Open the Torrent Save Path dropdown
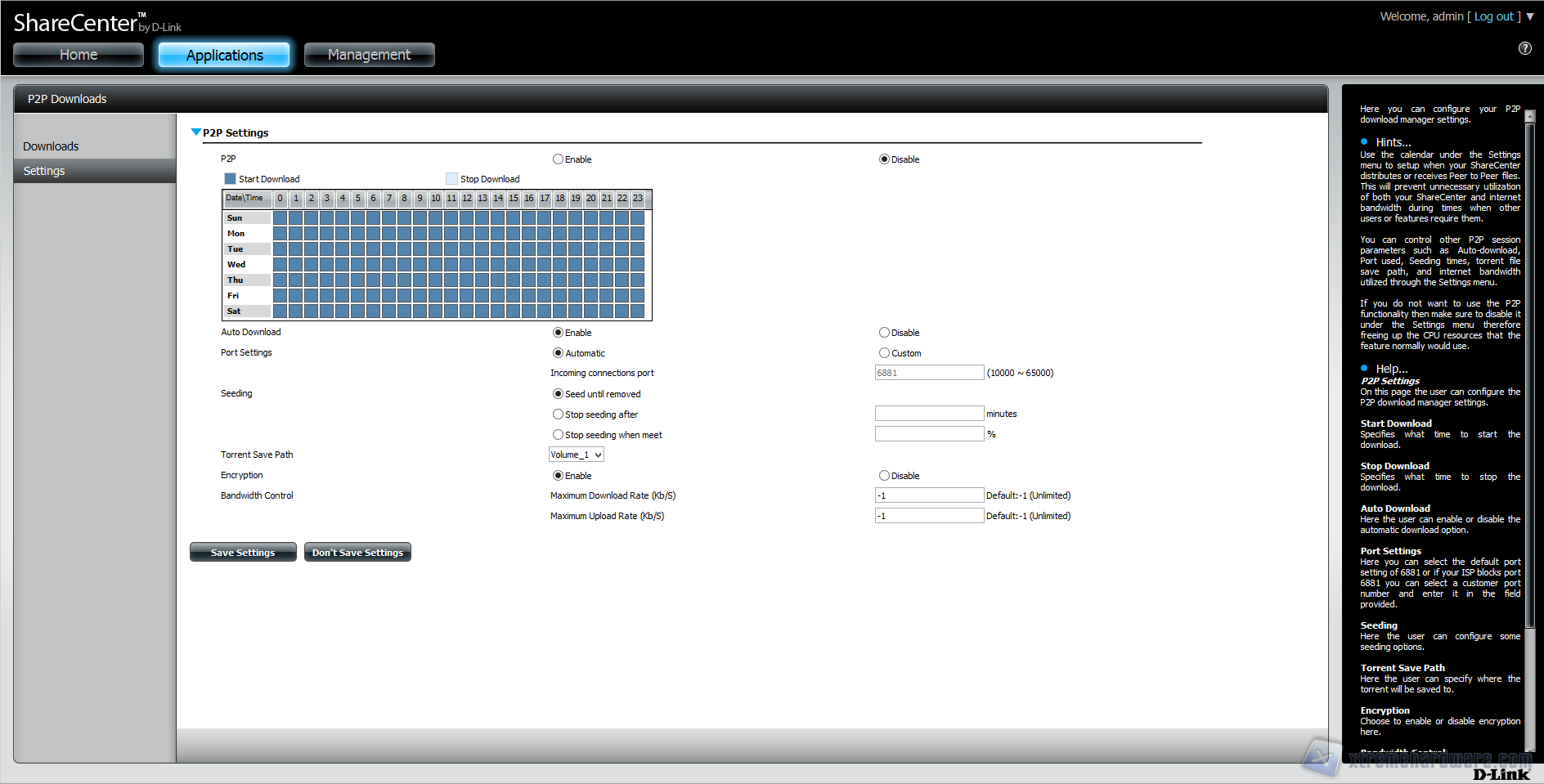The height and width of the screenshot is (784, 1544). [x=576, y=455]
